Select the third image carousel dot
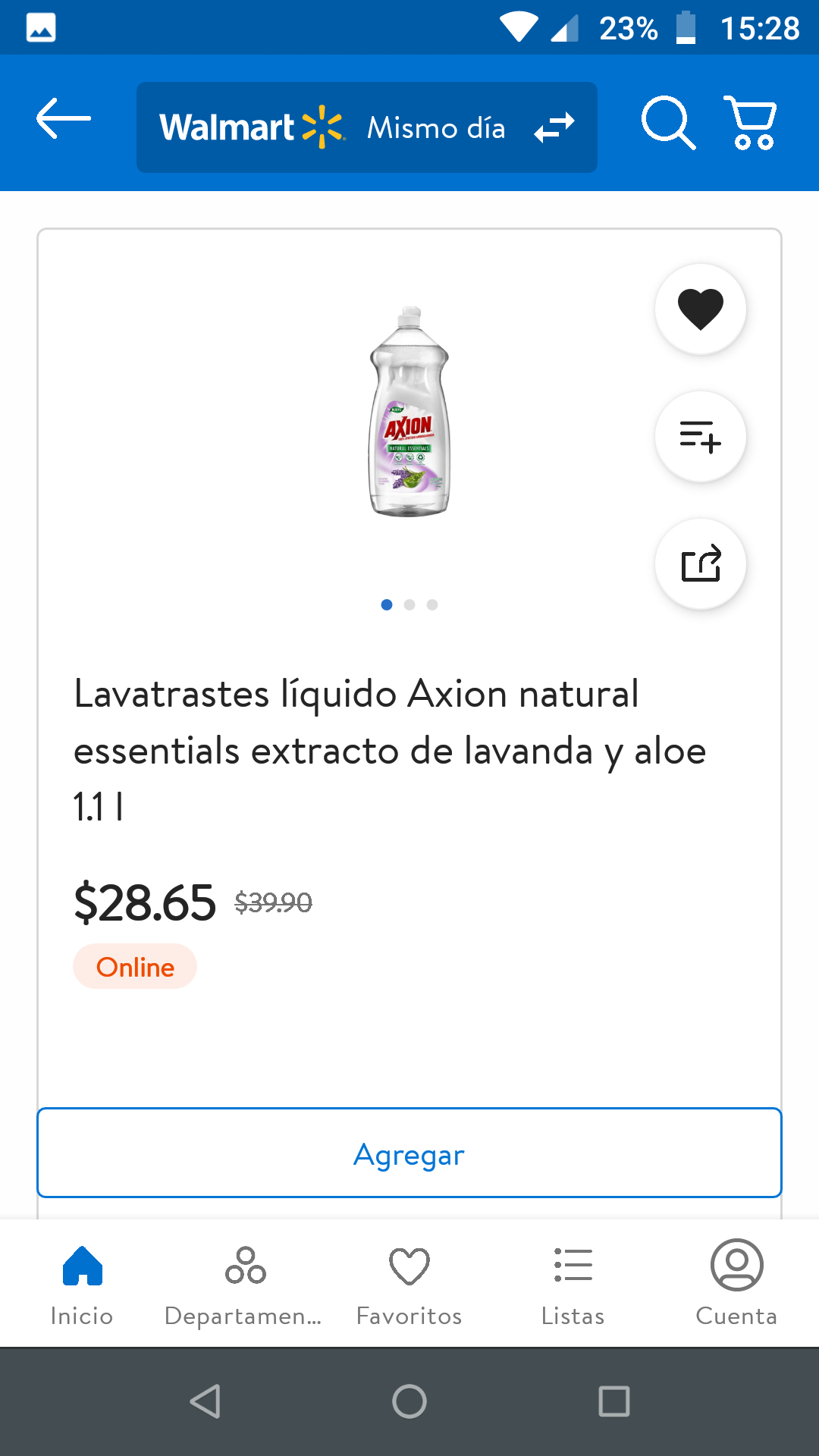This screenshot has height=1456, width=819. click(432, 604)
